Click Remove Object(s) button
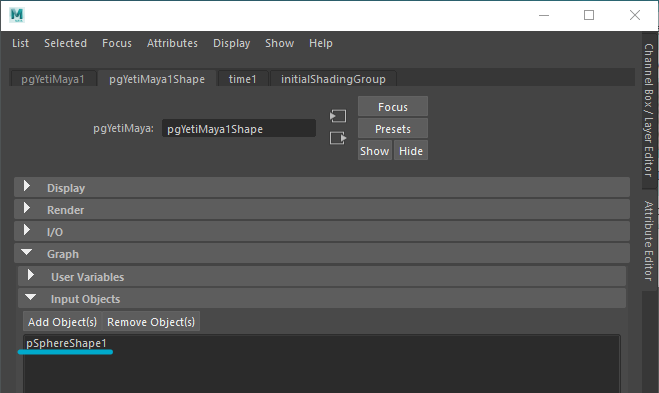Viewport: 659px width, 393px height. tap(151, 322)
